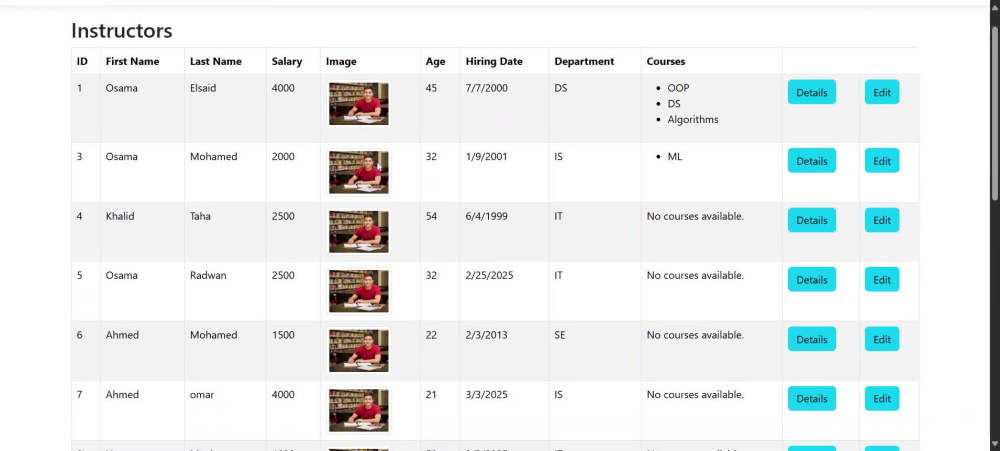
Task: Click salary value 2000
Action: click(x=283, y=156)
